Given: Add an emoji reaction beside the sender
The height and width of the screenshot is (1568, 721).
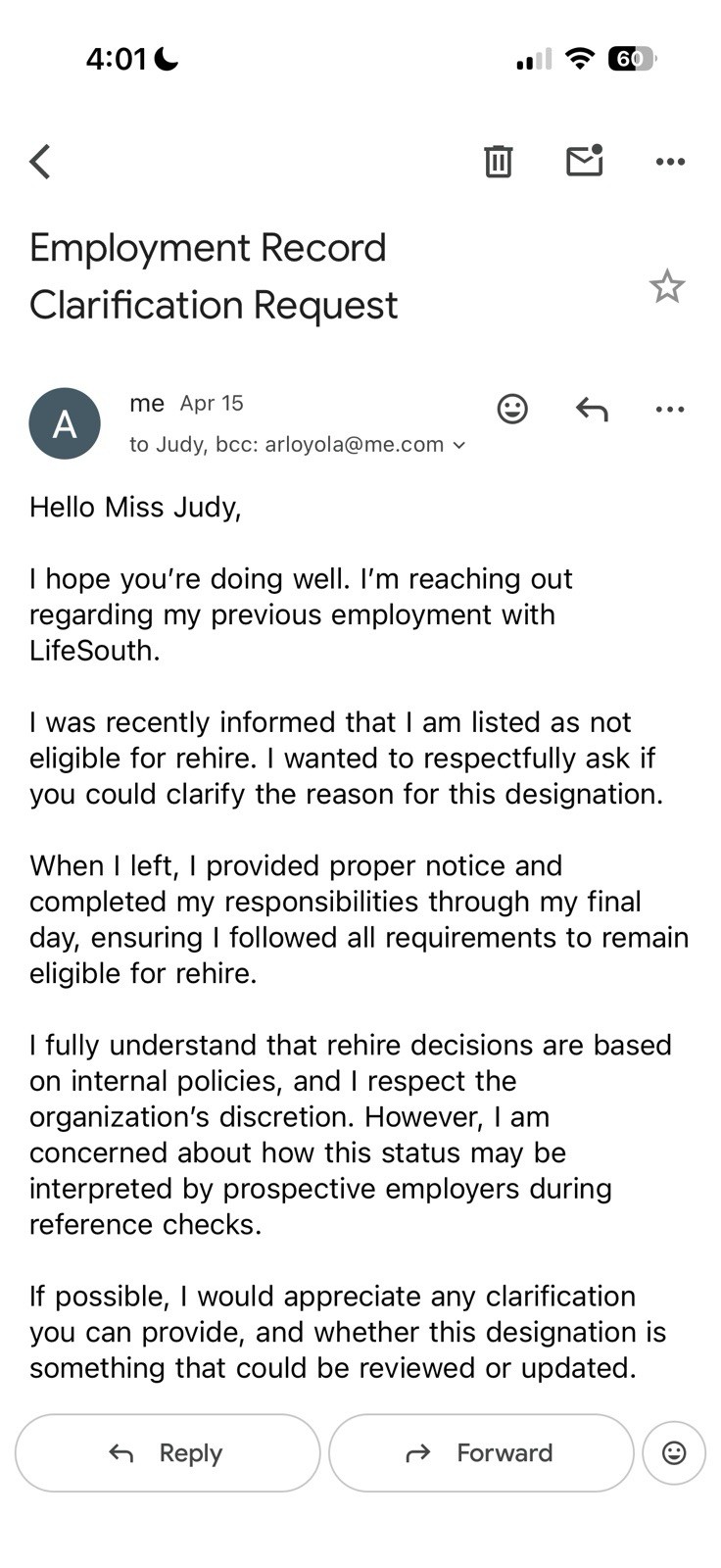Looking at the screenshot, I should [x=512, y=409].
